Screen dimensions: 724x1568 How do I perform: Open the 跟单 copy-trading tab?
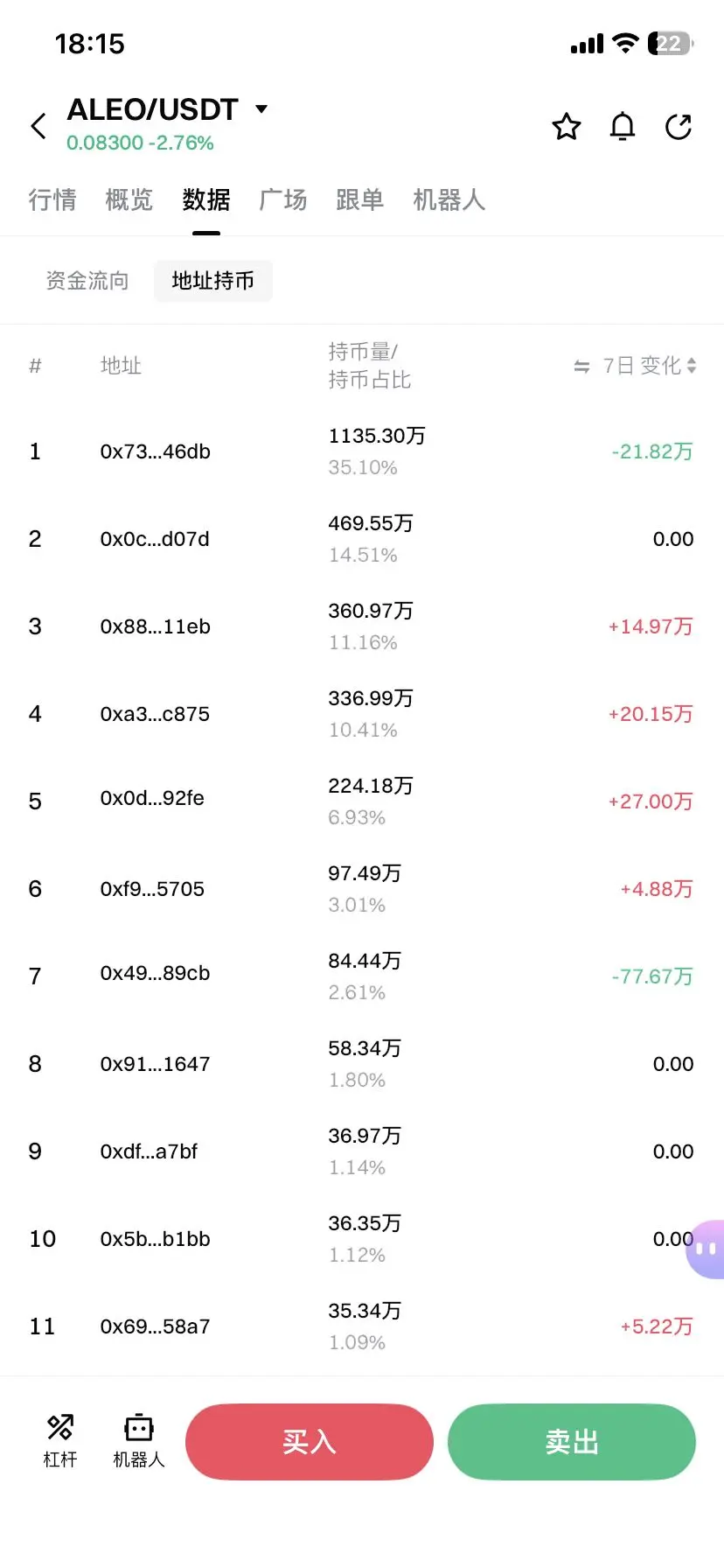360,200
